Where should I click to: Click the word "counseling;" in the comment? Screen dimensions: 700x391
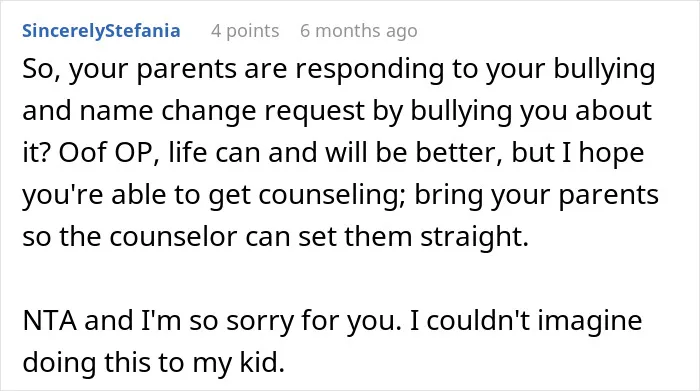[x=332, y=196]
